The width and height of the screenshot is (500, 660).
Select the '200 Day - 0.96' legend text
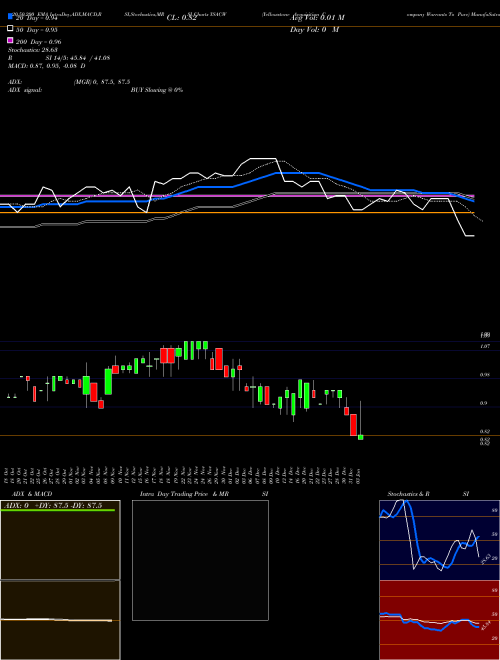point(38,42)
